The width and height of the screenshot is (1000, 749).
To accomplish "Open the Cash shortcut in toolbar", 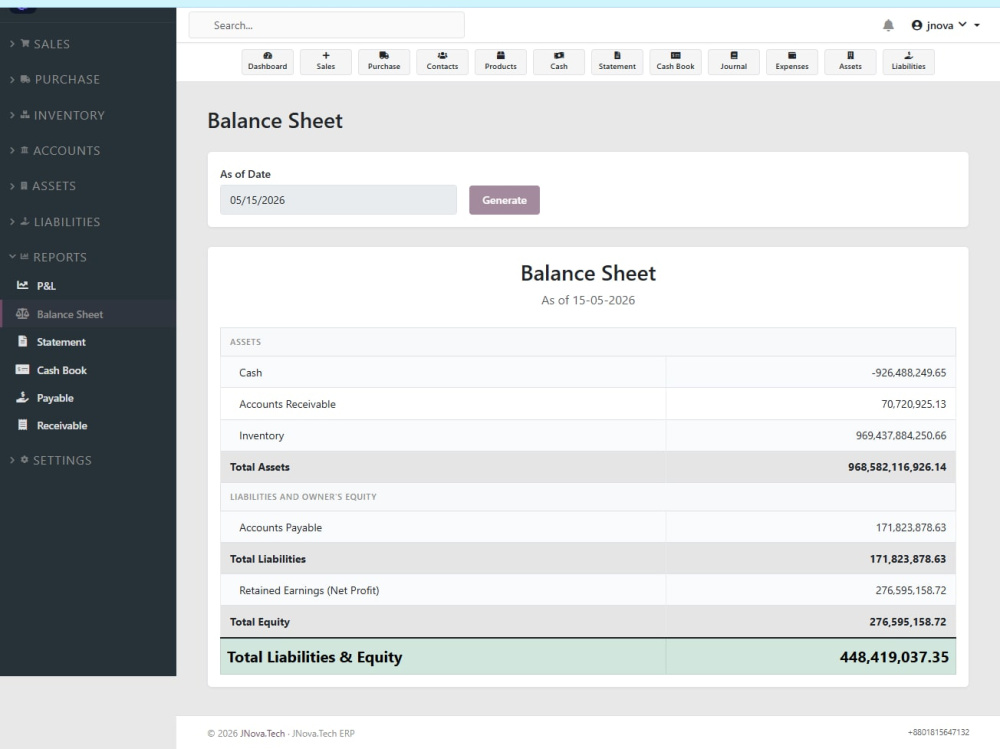I will [559, 61].
